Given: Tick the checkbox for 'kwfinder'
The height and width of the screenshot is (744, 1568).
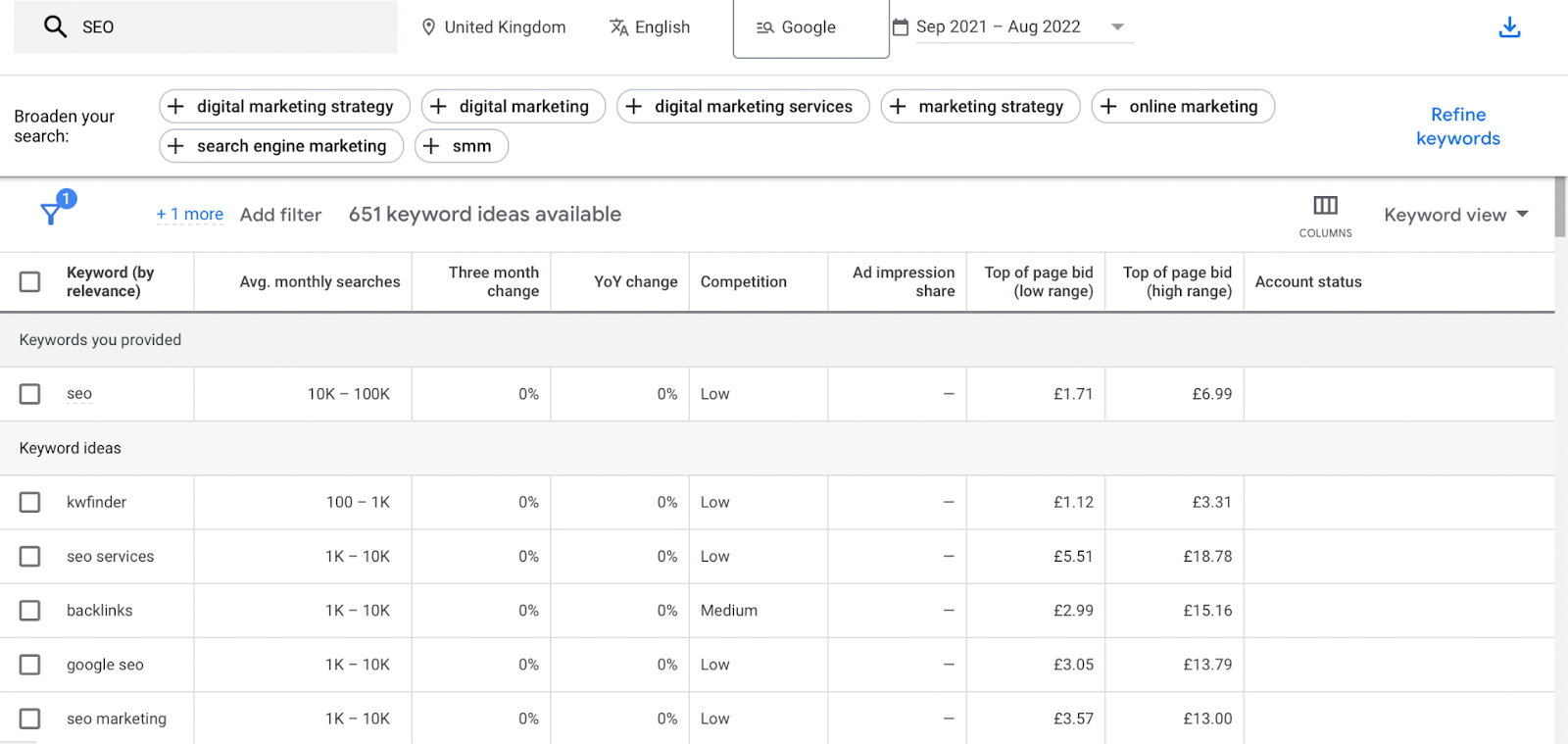Looking at the screenshot, I should 30,503.
